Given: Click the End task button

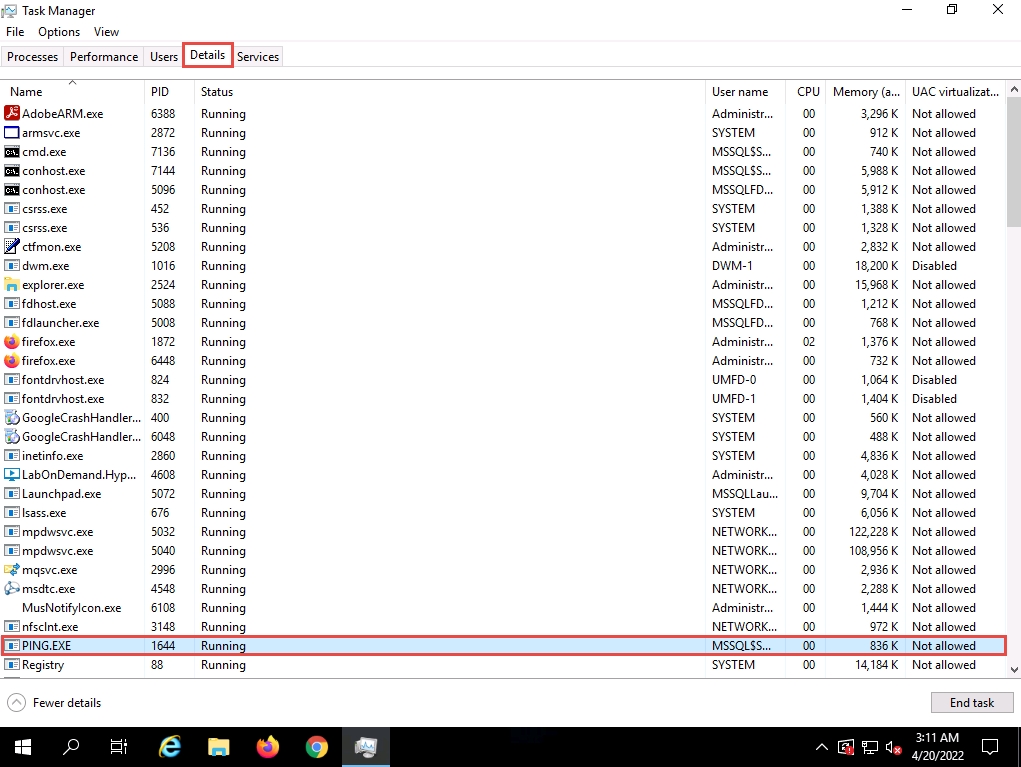Looking at the screenshot, I should (971, 703).
